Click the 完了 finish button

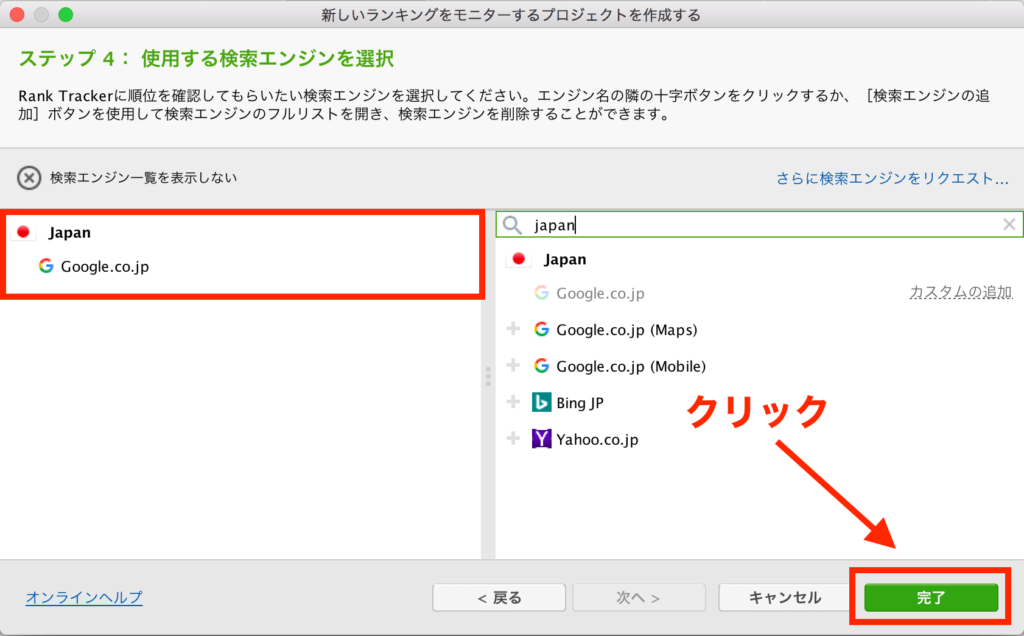point(931,597)
